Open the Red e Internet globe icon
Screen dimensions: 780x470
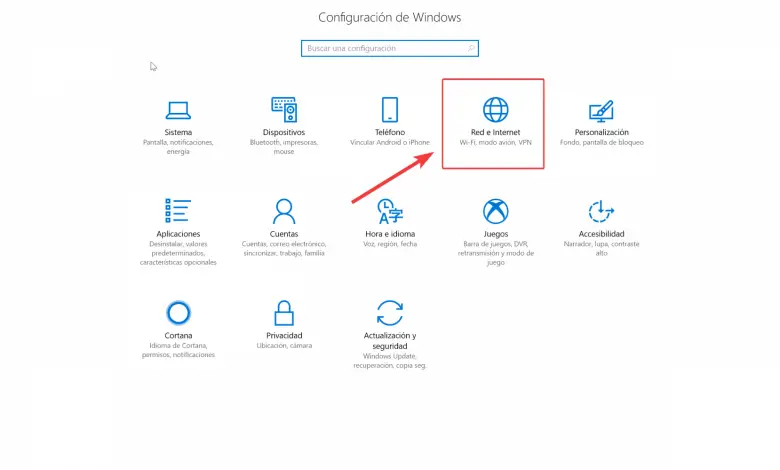pyautogui.click(x=495, y=109)
